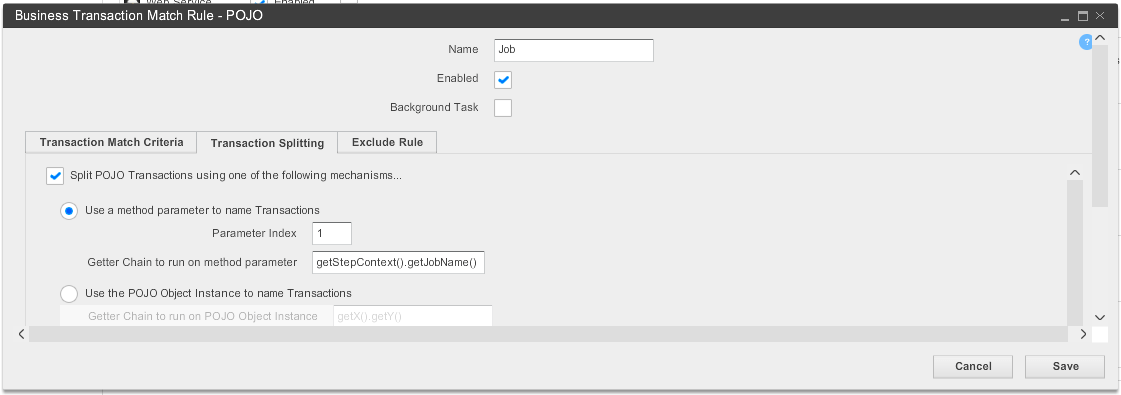Click the Cancel button
This screenshot has width=1121, height=395.
pos(973,366)
